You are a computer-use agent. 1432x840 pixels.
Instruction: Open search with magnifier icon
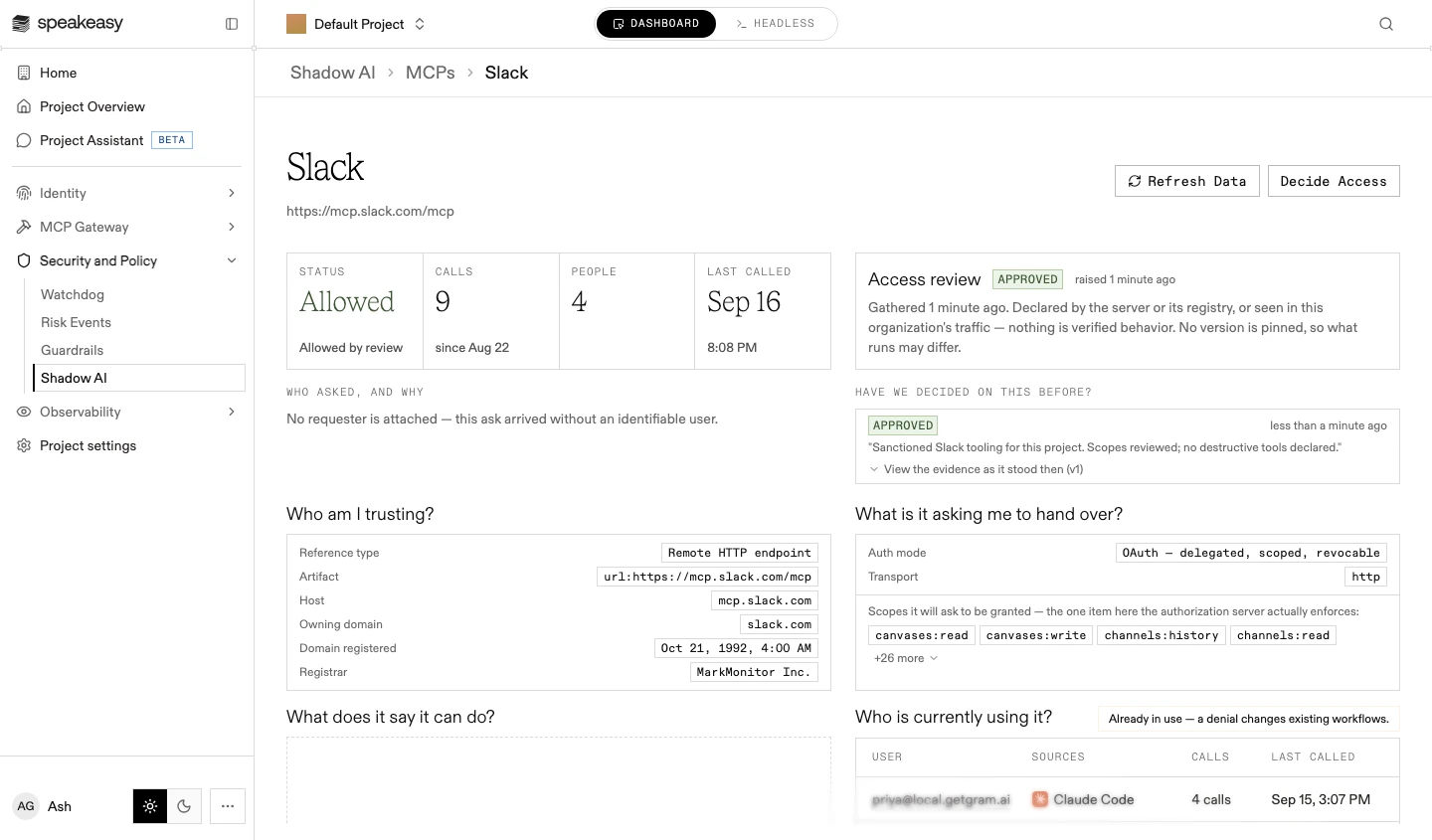[1386, 24]
